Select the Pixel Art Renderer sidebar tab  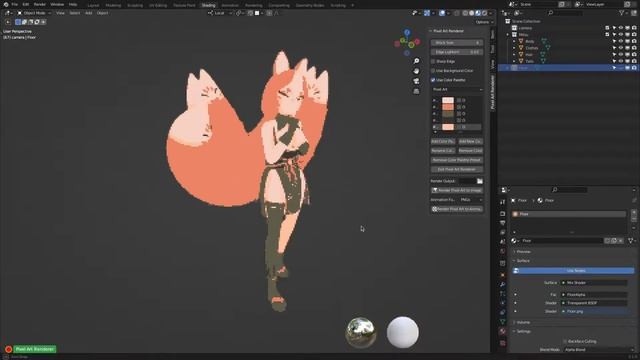tap(493, 92)
